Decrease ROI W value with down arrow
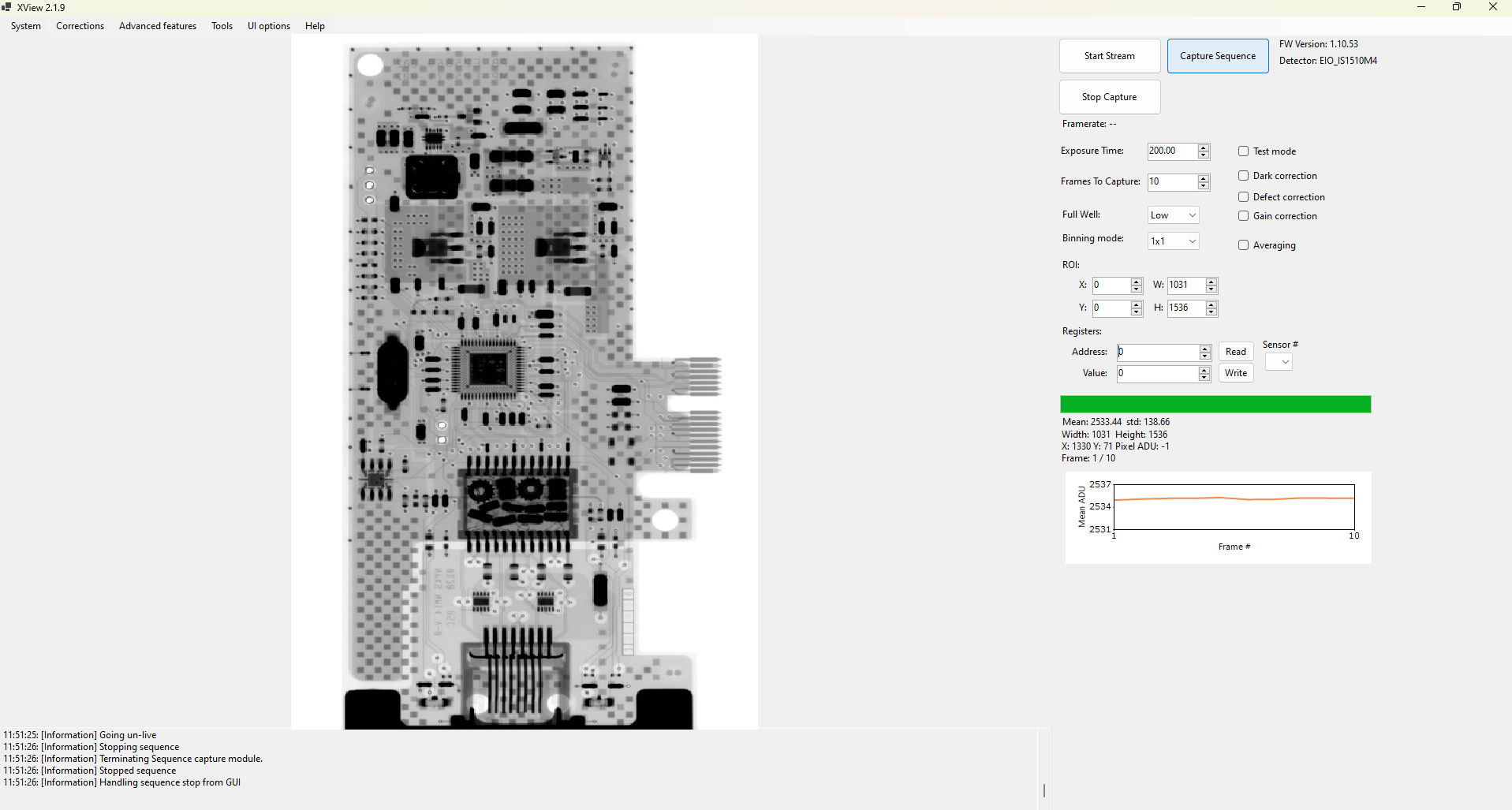The width and height of the screenshot is (1512, 810). (1212, 289)
